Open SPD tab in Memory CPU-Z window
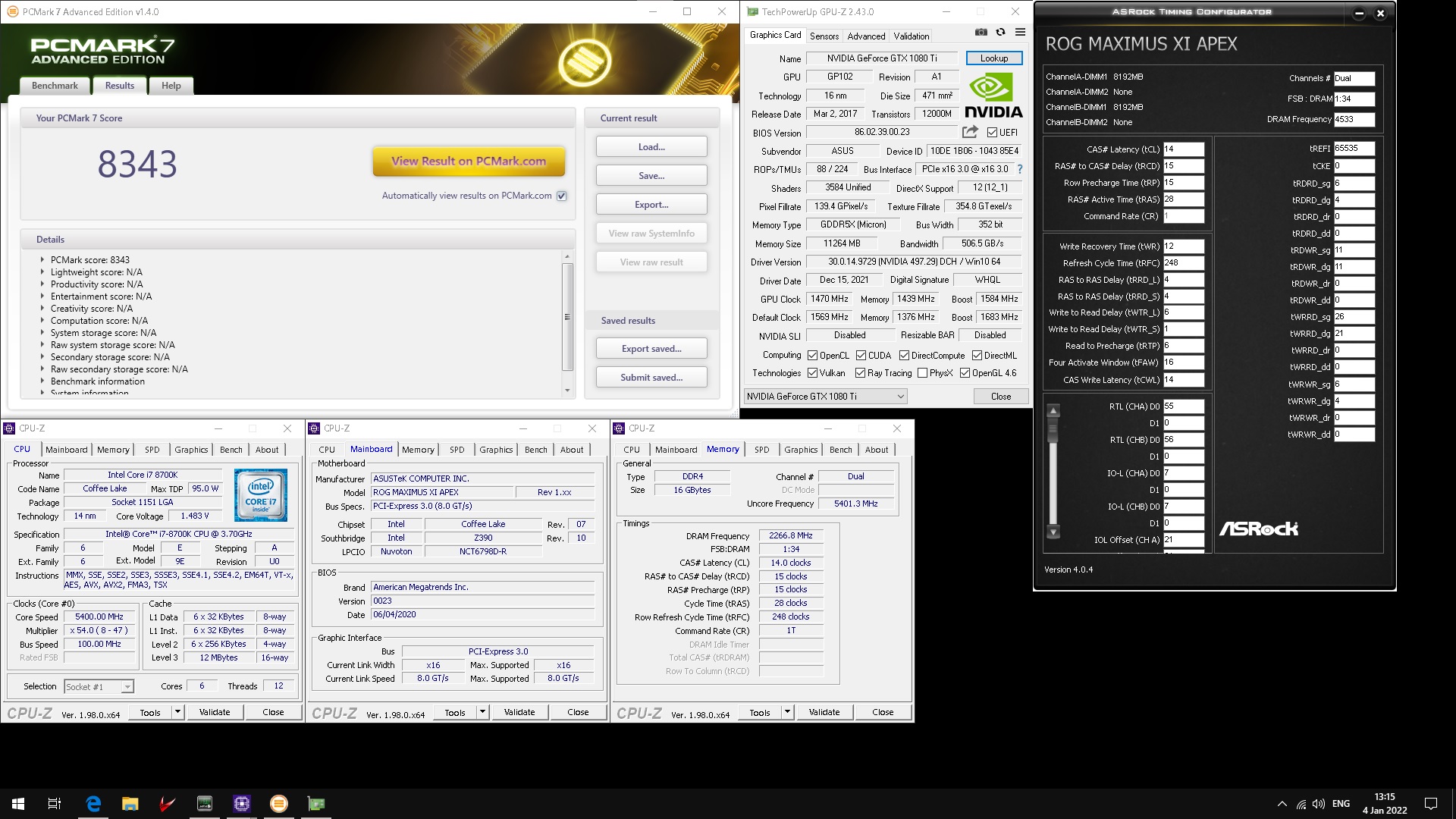1456x819 pixels. (x=761, y=450)
